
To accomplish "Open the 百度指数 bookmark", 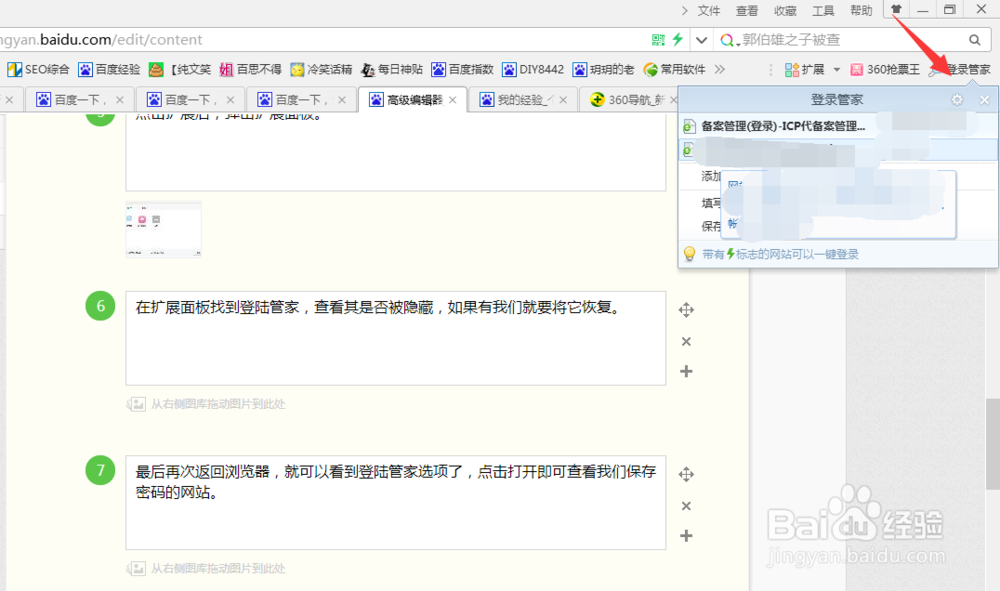I will pyautogui.click(x=462, y=69).
